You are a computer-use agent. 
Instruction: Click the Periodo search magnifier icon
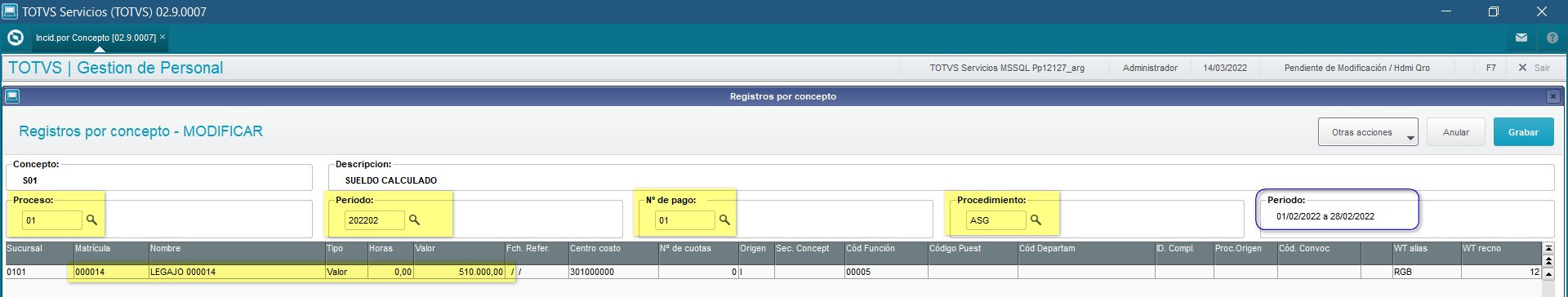(x=414, y=220)
